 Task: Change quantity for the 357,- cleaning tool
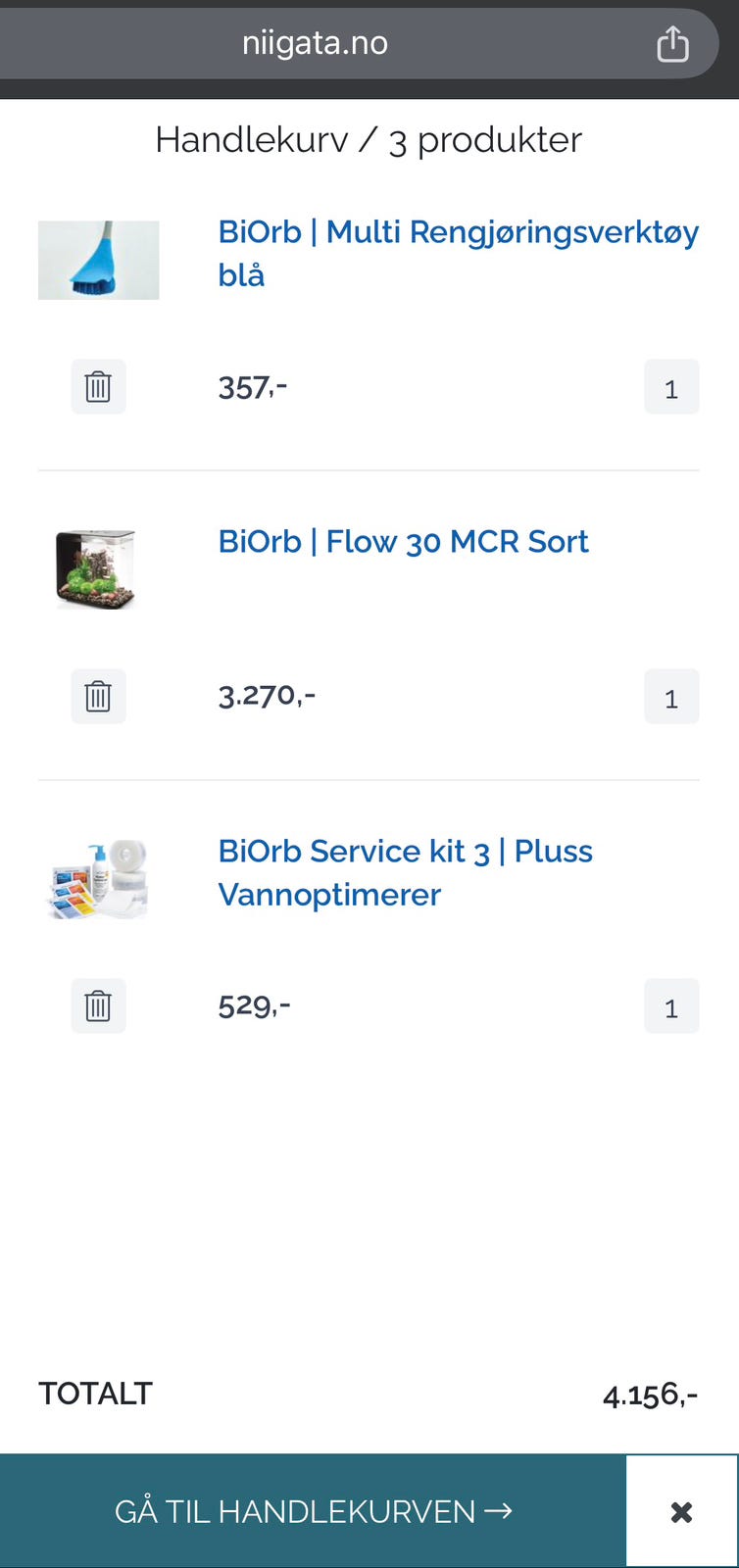point(671,388)
